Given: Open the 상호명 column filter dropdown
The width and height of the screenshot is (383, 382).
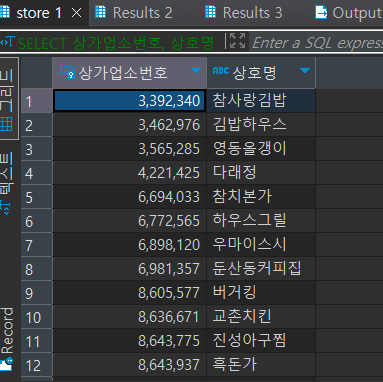Looking at the screenshot, I should pyautogui.click(x=305, y=70).
